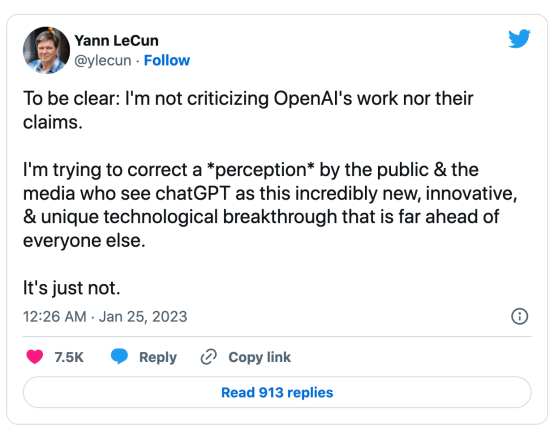Select the Copy link text
The height and width of the screenshot is (435, 554).
(x=260, y=357)
